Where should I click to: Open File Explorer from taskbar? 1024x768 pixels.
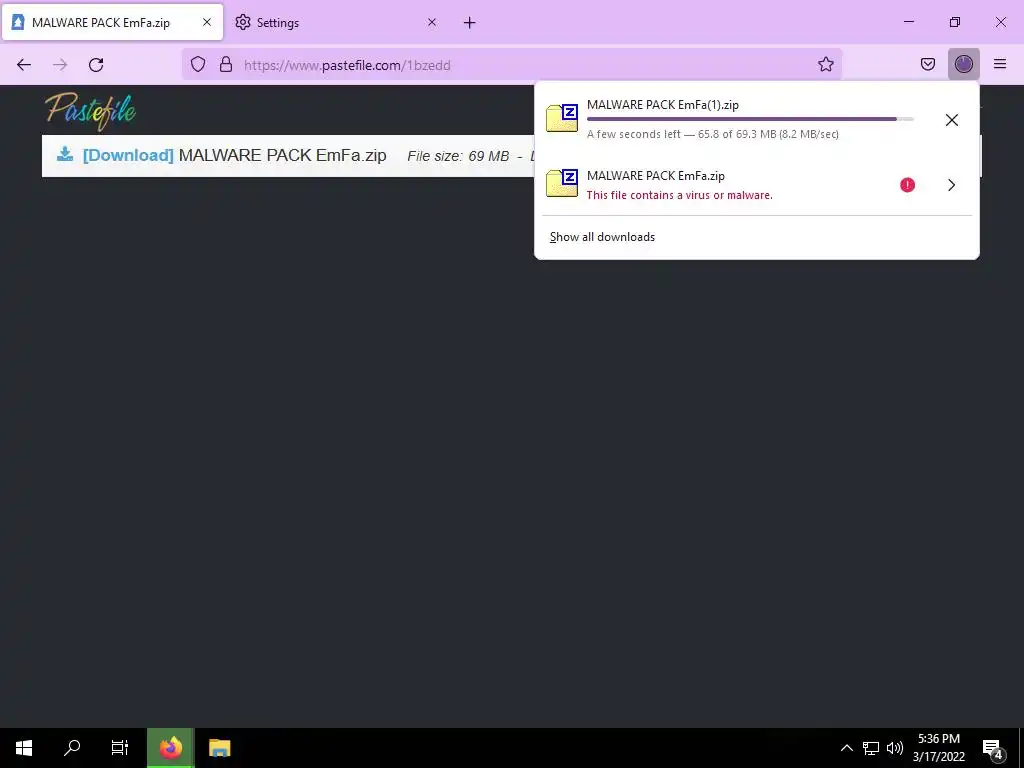219,748
